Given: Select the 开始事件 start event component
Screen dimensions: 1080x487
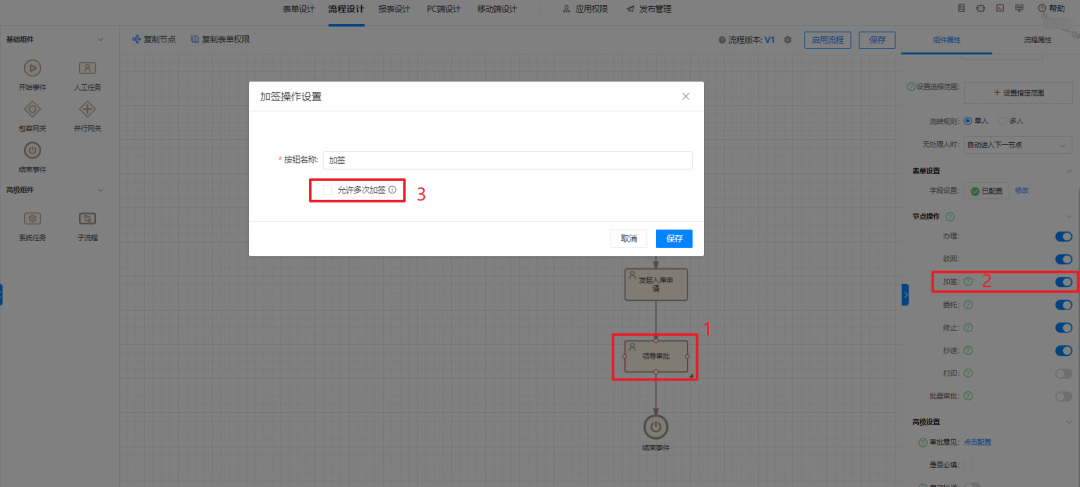Looking at the screenshot, I should 32,74.
